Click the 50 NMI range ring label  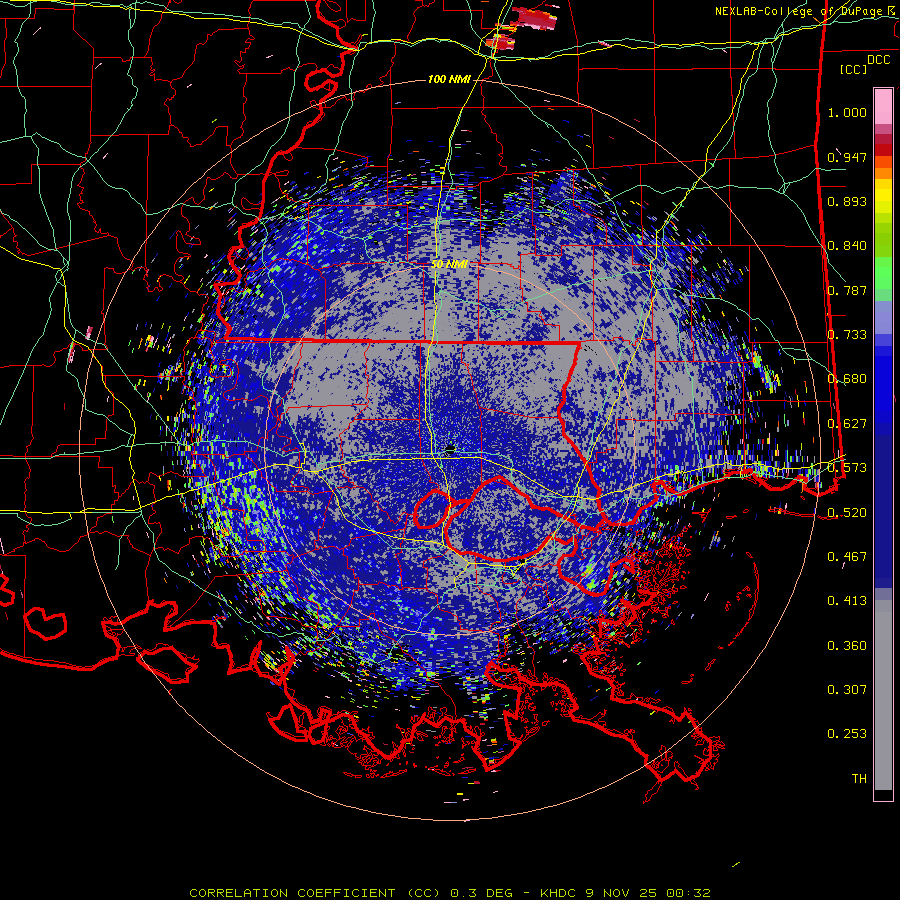pos(449,264)
